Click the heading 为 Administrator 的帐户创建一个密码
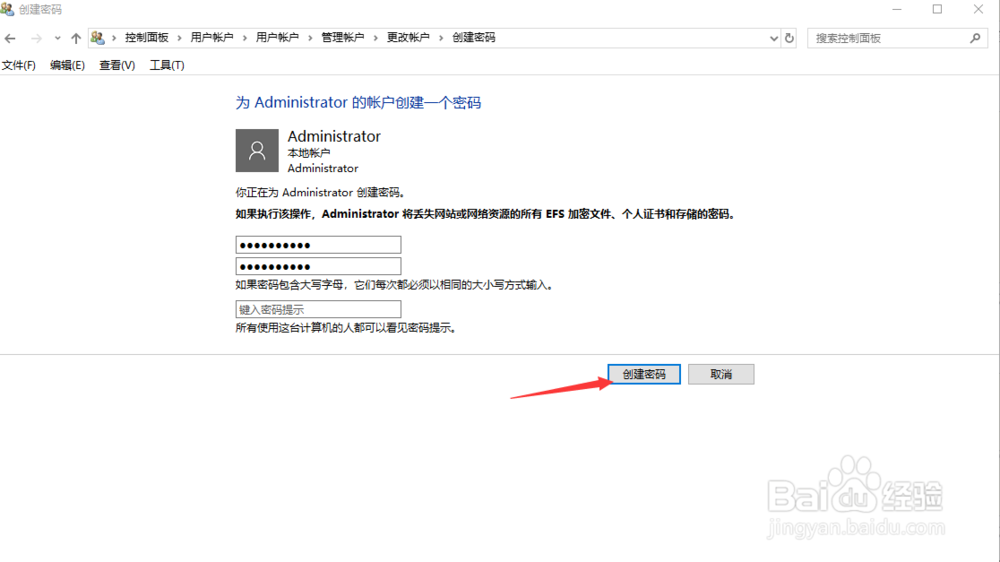Viewport: 1000px width, 562px height. 358,103
